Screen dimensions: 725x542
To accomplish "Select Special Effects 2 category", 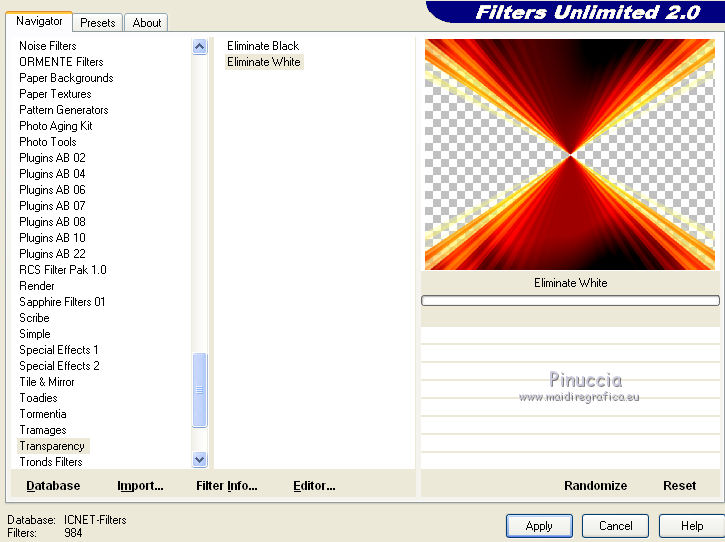I will (59, 366).
